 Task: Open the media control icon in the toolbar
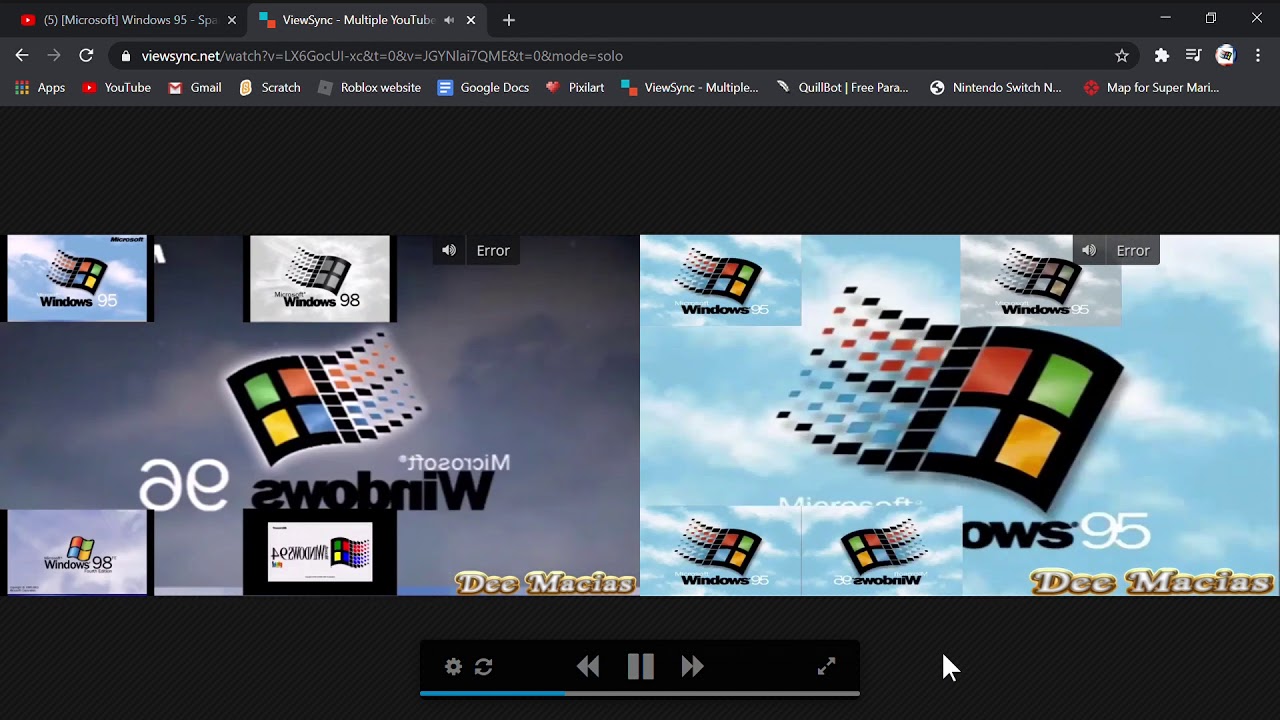pyautogui.click(x=1193, y=56)
